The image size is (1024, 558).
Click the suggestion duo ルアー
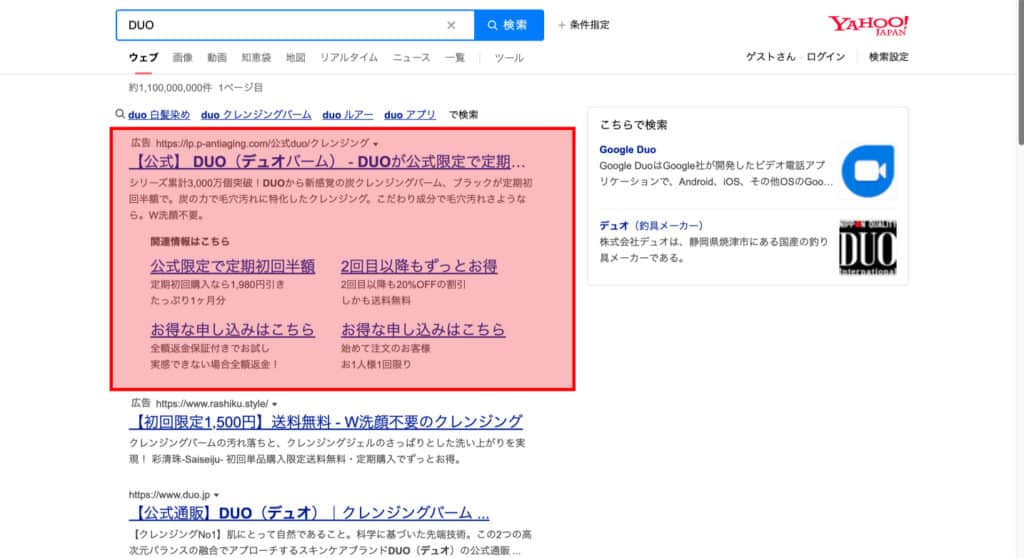(x=347, y=114)
